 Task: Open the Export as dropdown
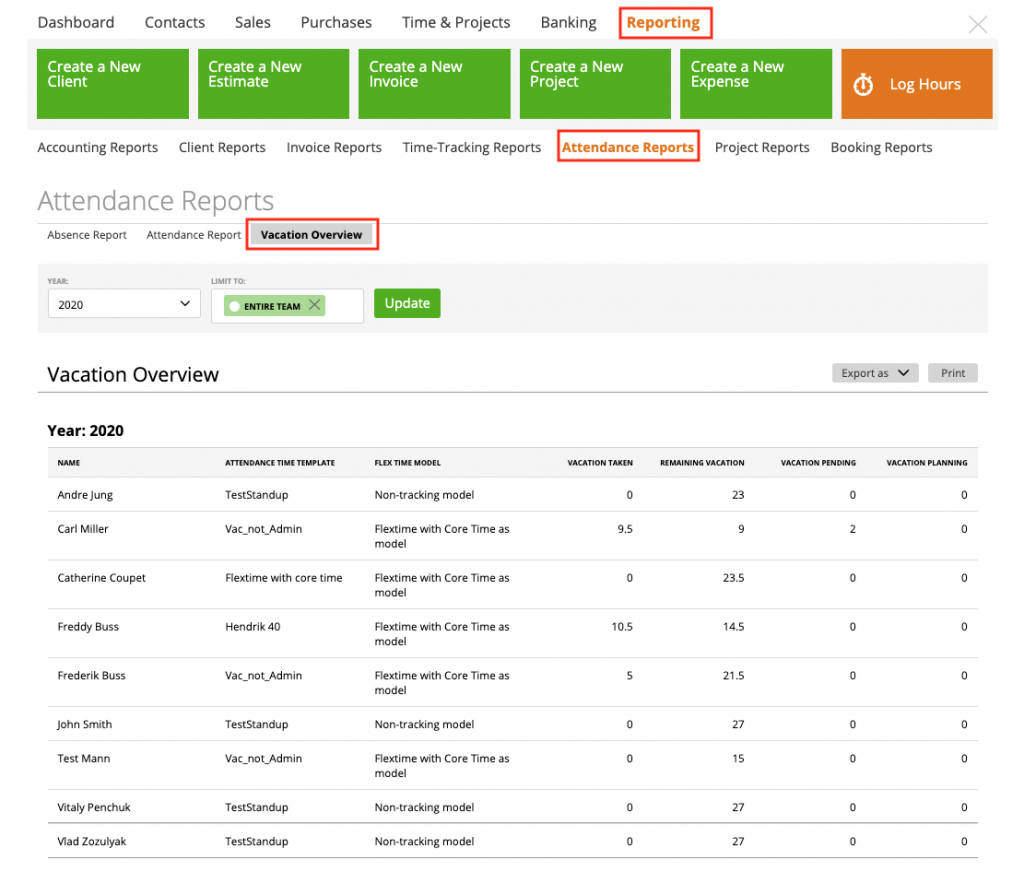874,372
